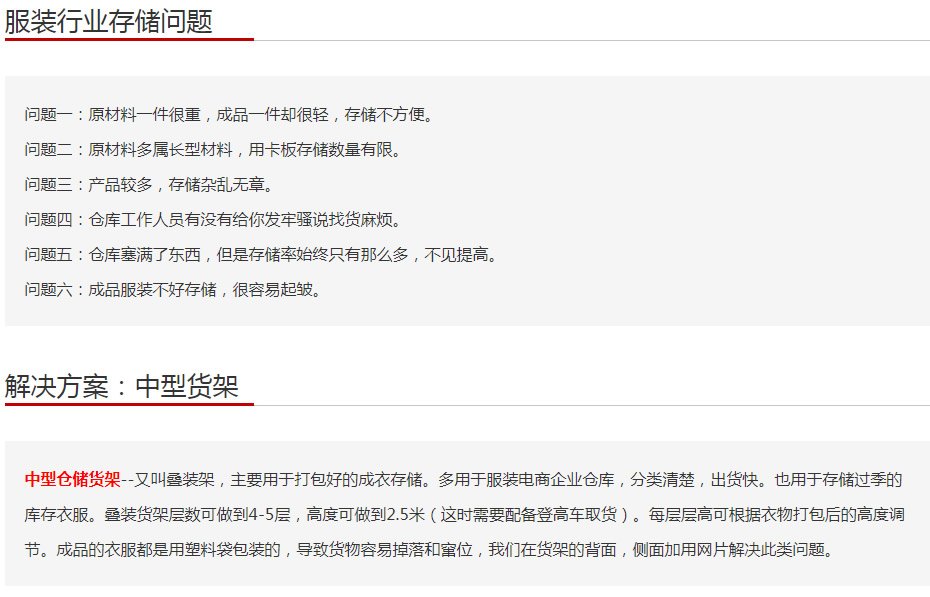
Task: Select the line starting with 问题三
Action: point(149,184)
